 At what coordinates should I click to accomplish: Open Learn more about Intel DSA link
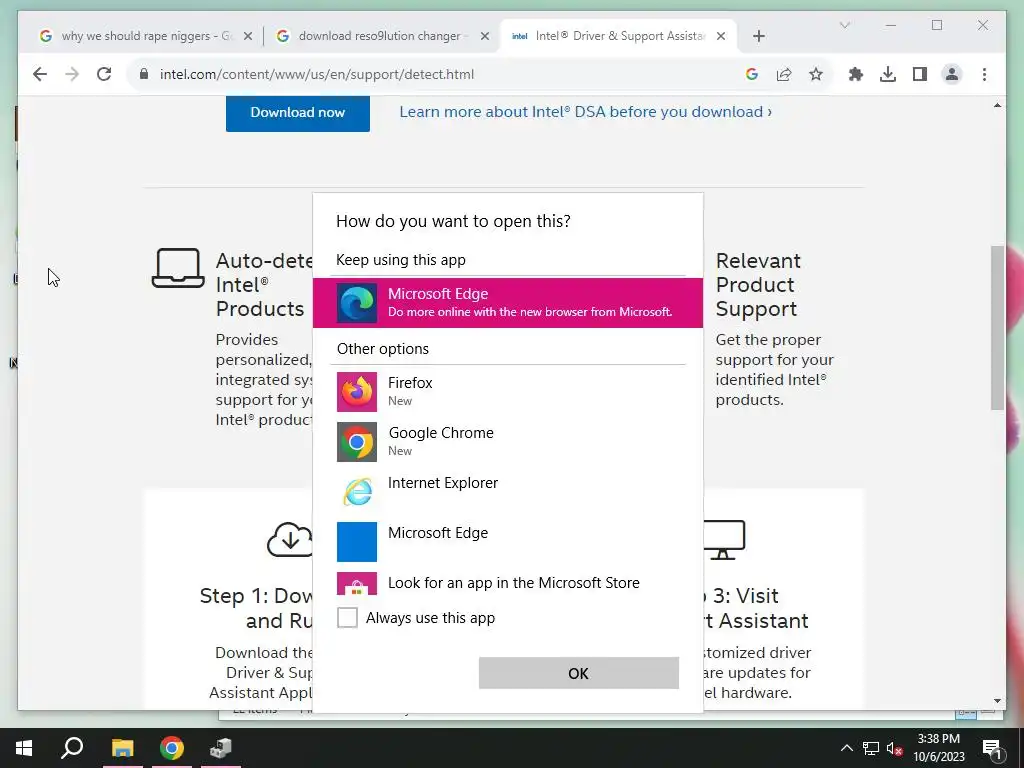(x=585, y=112)
